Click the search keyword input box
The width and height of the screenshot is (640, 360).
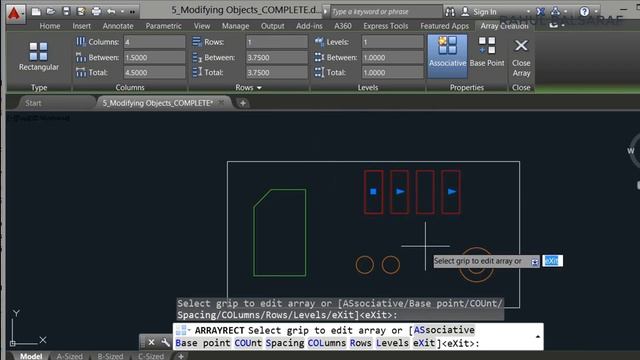tap(386, 12)
